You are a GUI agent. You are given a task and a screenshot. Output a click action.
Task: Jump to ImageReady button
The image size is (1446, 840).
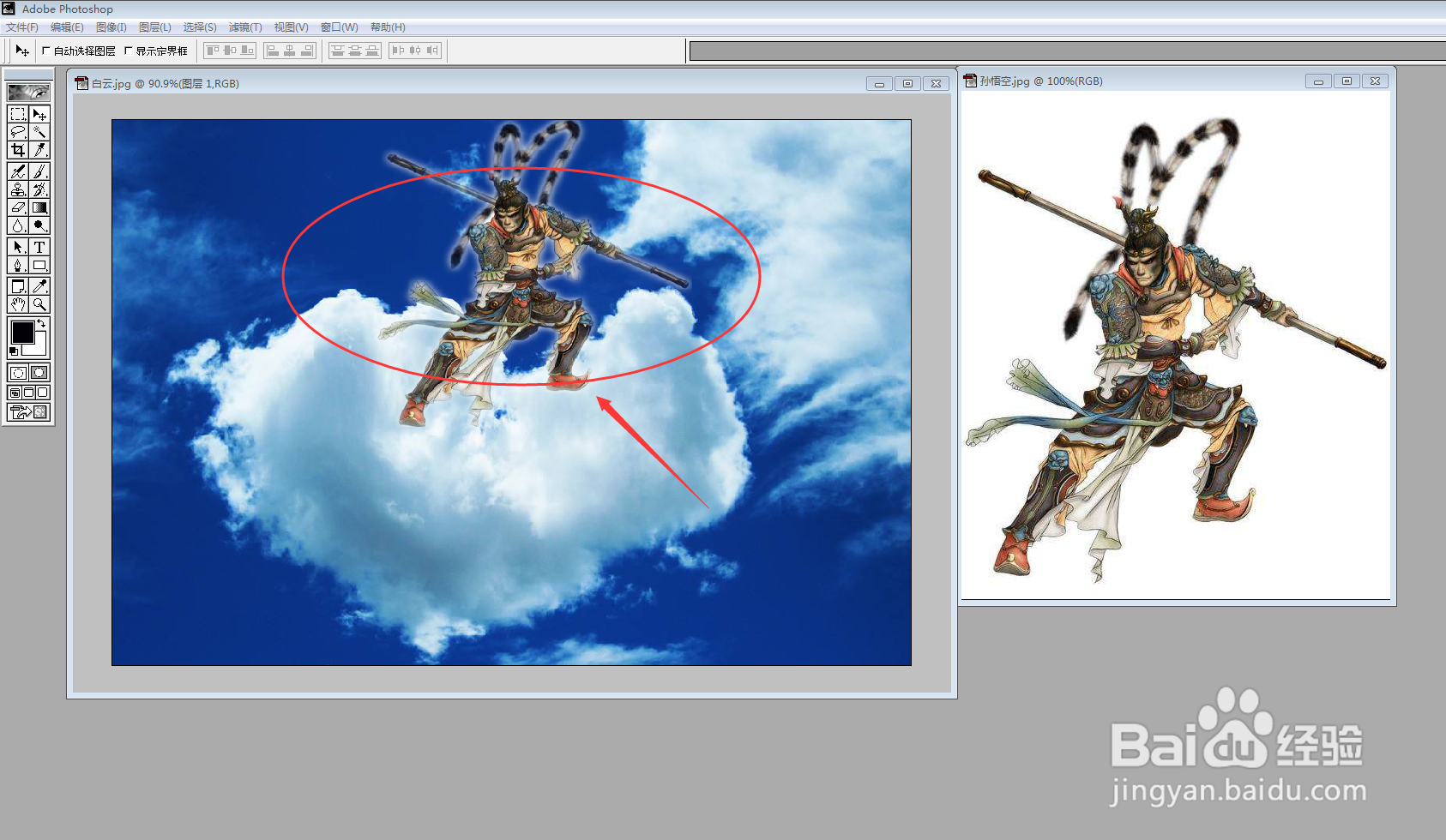[28, 412]
